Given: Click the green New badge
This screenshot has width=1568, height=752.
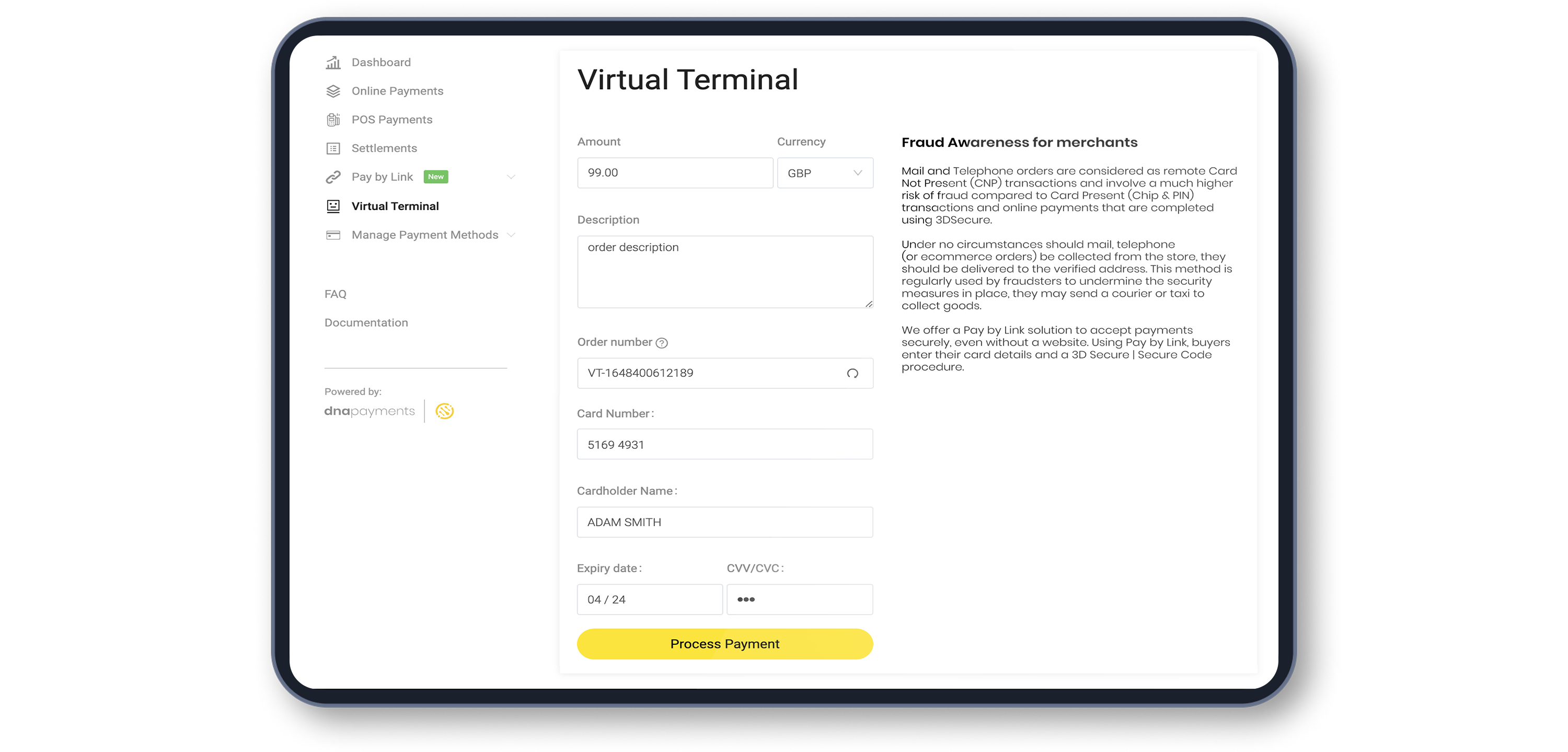Looking at the screenshot, I should [436, 177].
